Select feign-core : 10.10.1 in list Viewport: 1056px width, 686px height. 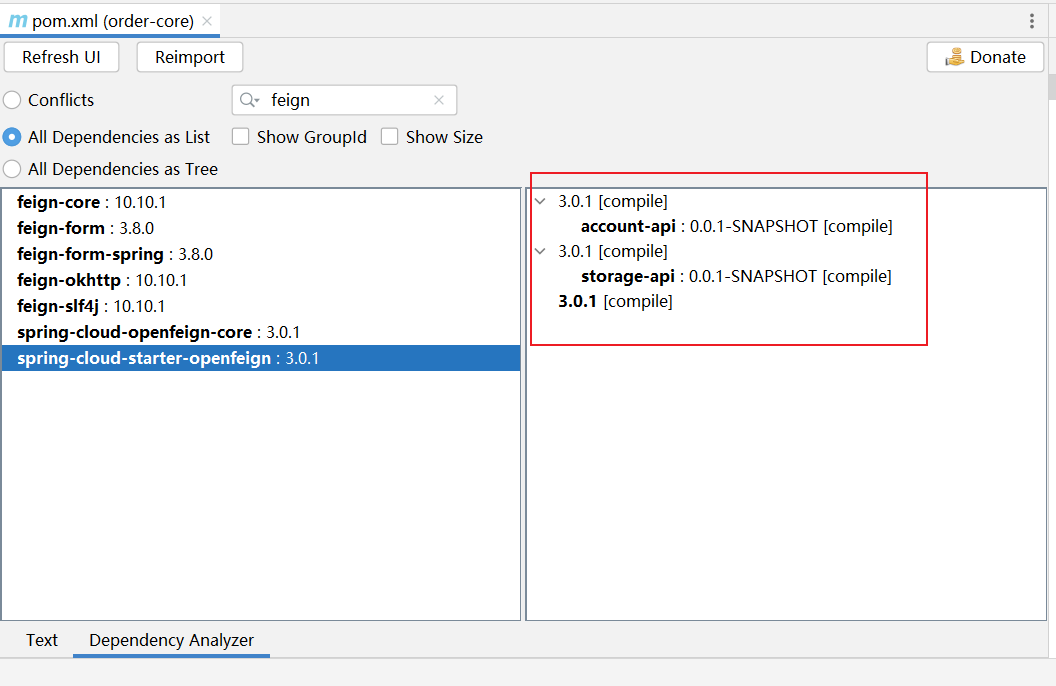tap(261, 202)
